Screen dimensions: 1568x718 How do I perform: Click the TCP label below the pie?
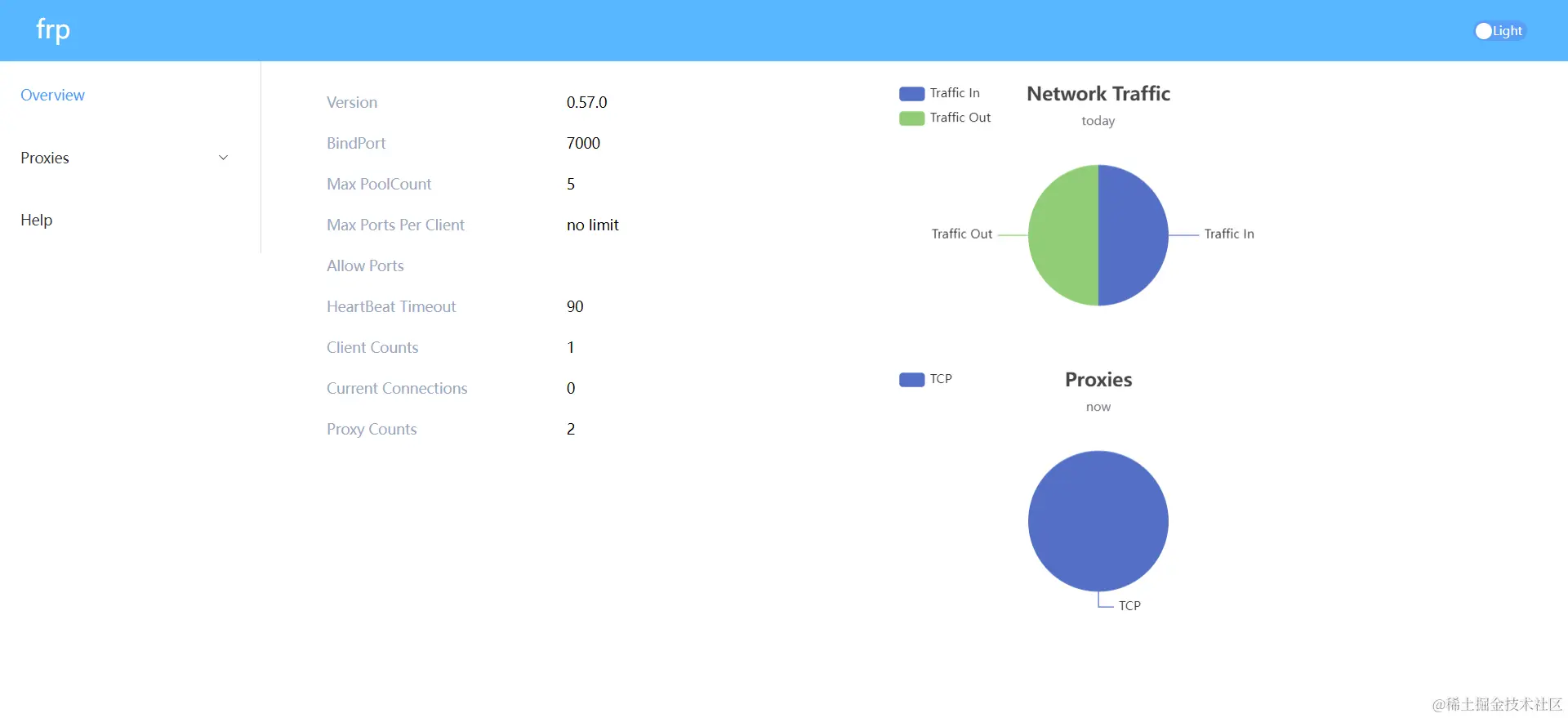[x=1129, y=605]
